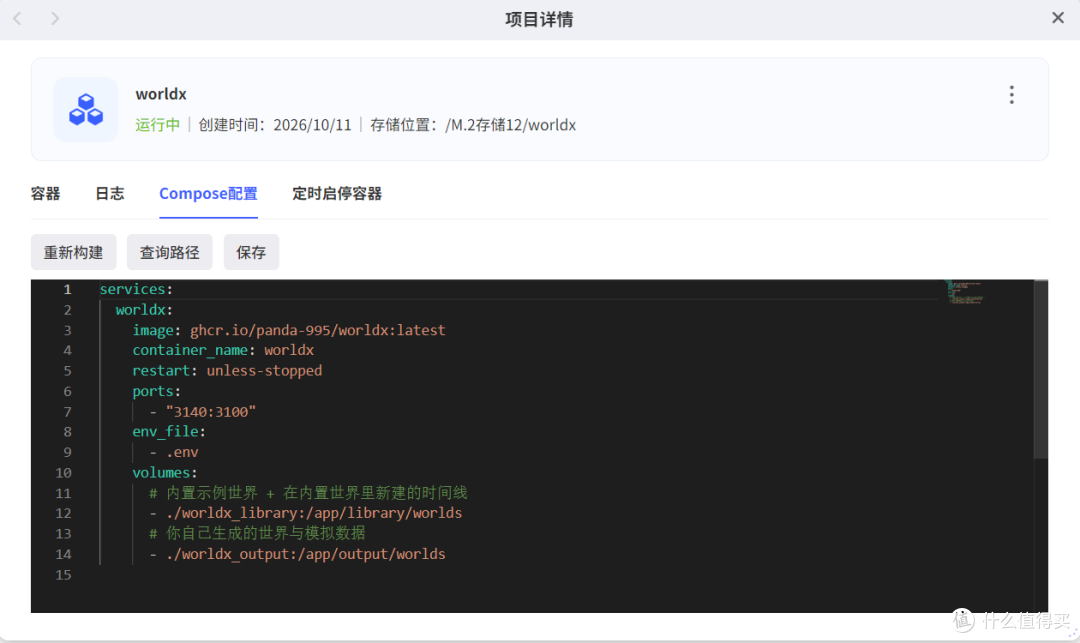The height and width of the screenshot is (643, 1080).
Task: Click the code minimap preview
Action: click(965, 292)
